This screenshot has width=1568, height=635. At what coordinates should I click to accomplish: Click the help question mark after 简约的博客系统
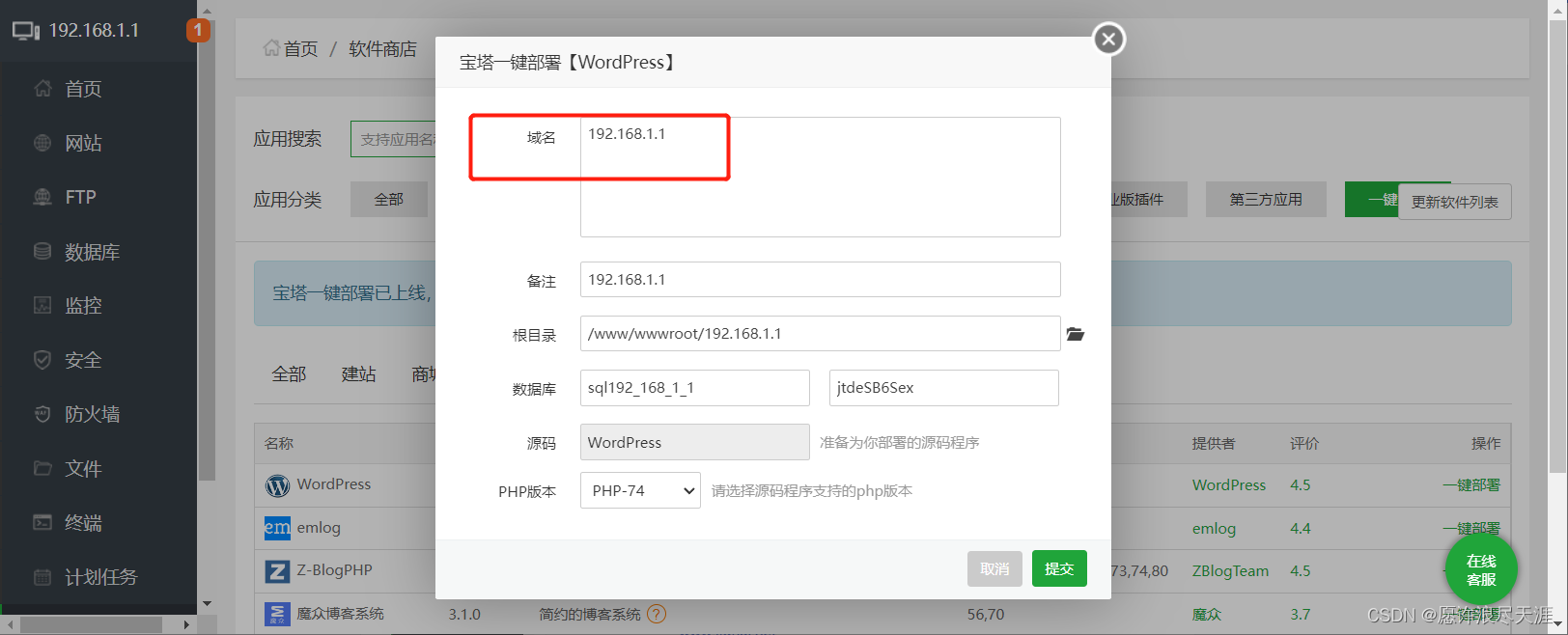(657, 614)
